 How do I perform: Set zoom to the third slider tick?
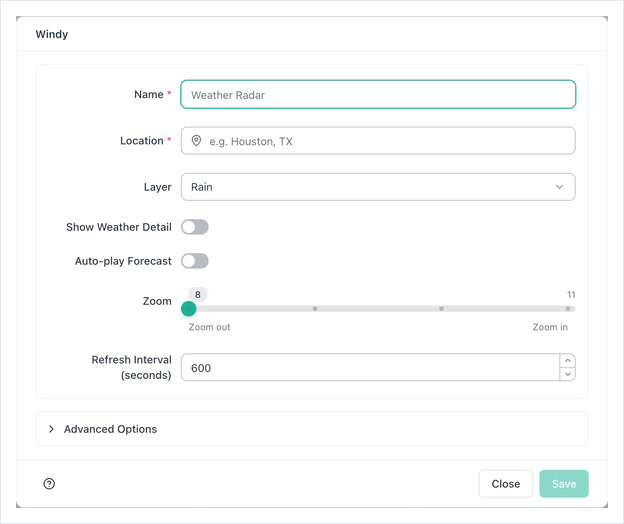click(x=441, y=309)
